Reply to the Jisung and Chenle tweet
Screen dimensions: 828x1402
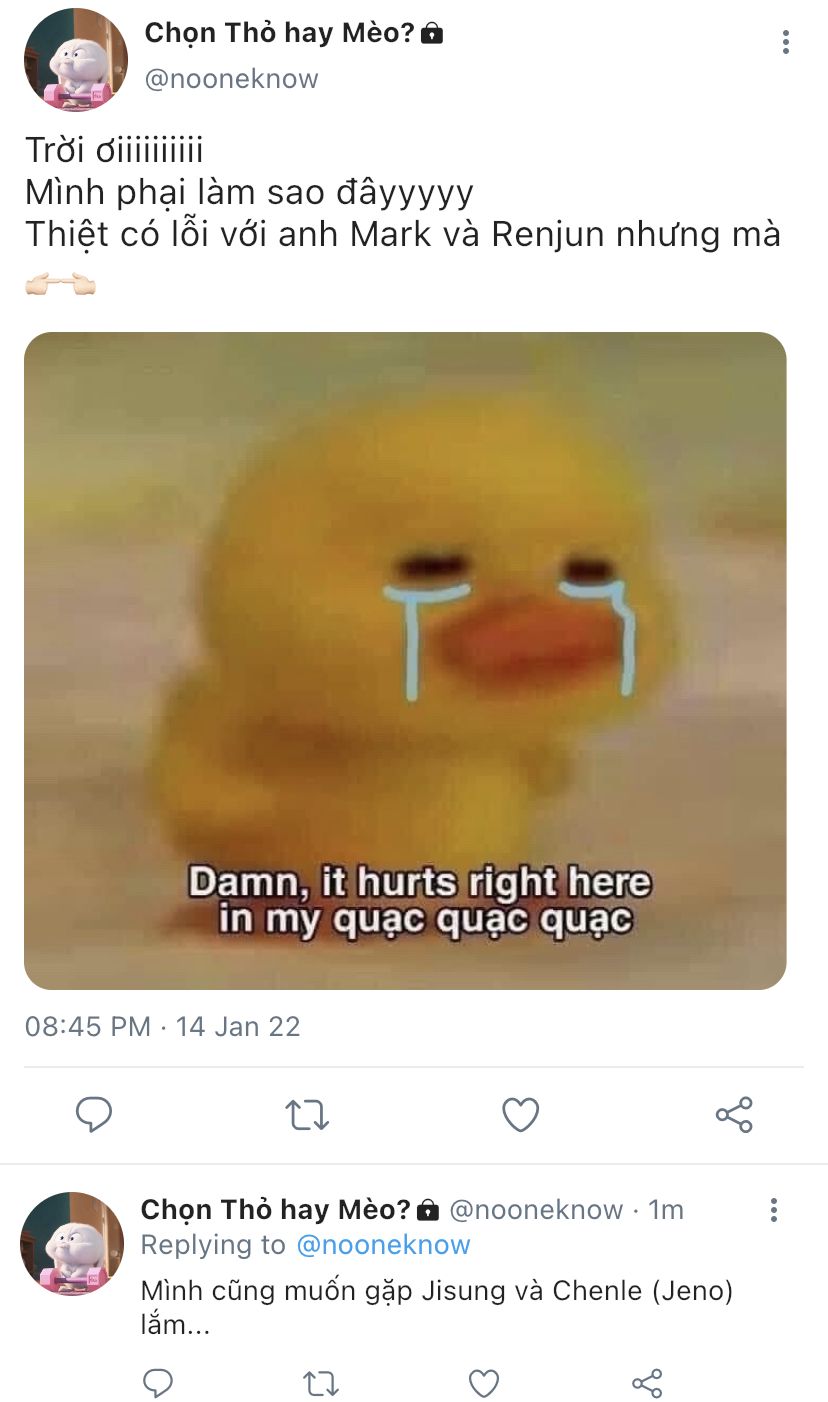coord(158,1383)
